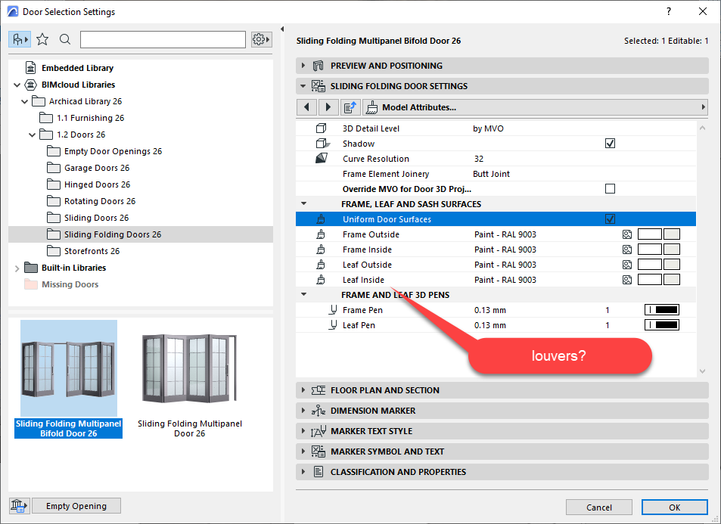Screen dimensions: 721x524
Task: Expand the Preview and Positioning panel
Action: (x=303, y=66)
